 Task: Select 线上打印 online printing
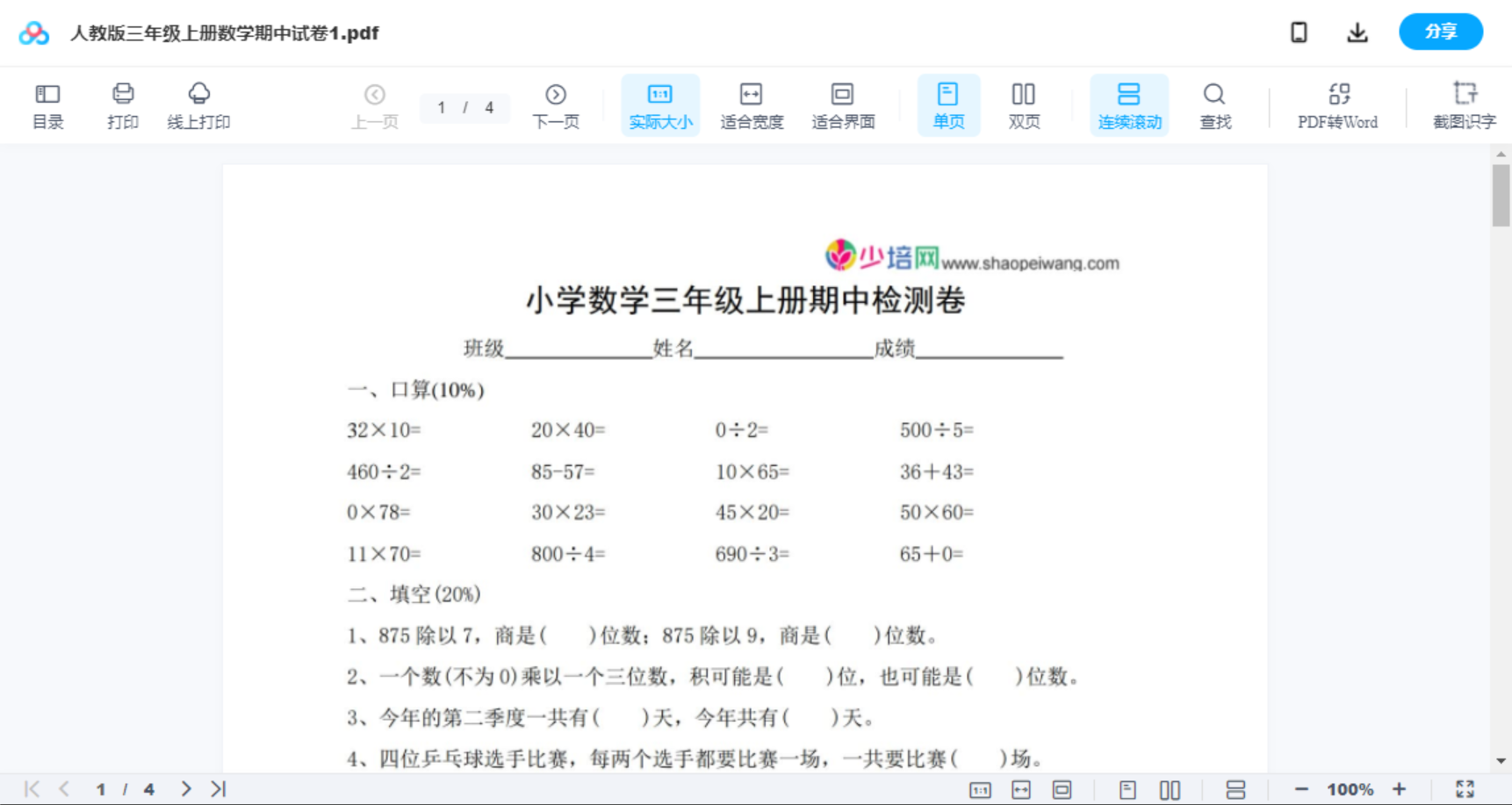coord(199,104)
